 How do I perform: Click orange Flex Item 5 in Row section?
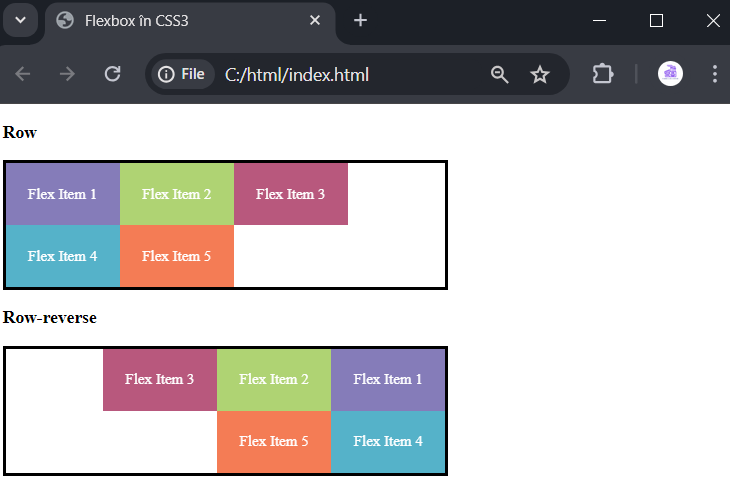(177, 256)
